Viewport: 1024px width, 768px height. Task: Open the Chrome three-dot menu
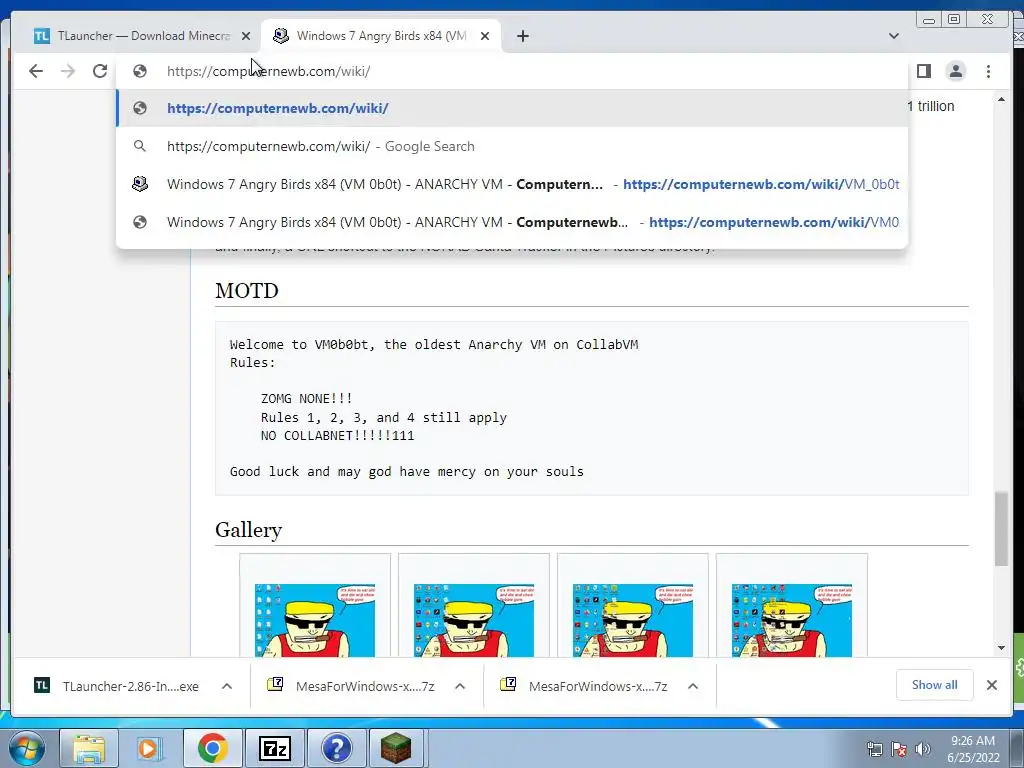[988, 71]
